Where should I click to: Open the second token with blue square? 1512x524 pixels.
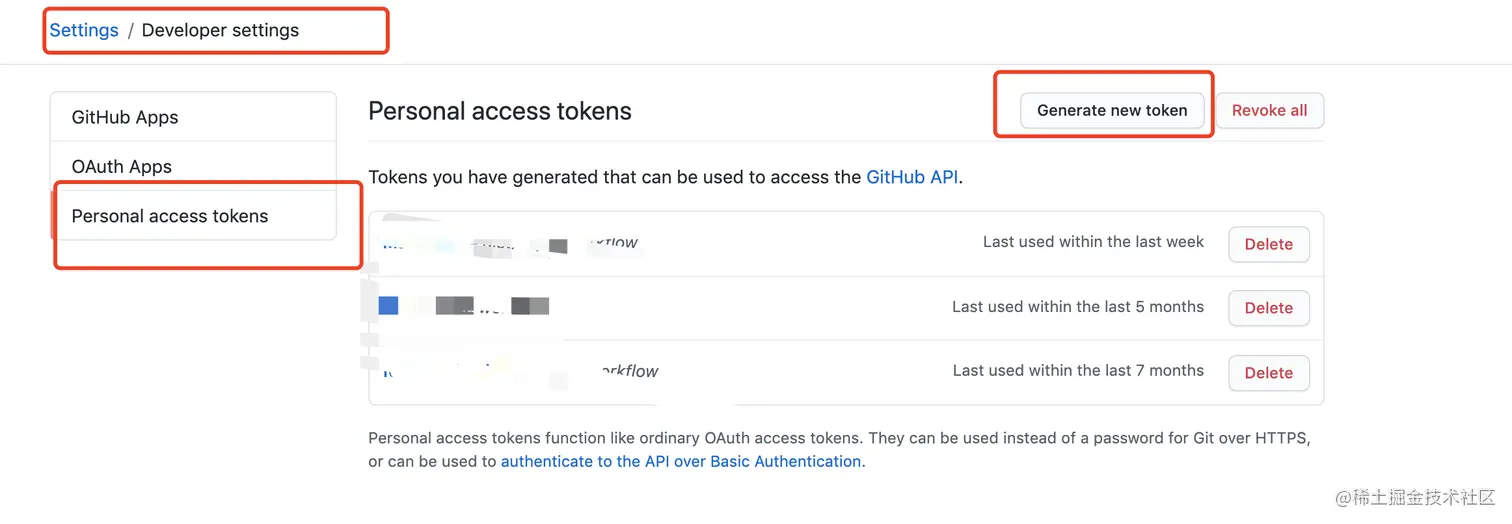tap(389, 306)
